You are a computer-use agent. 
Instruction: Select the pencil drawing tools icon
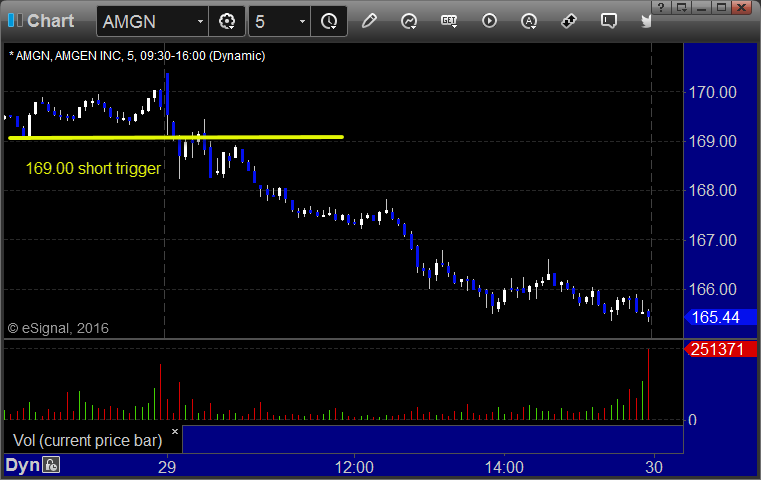[x=369, y=21]
